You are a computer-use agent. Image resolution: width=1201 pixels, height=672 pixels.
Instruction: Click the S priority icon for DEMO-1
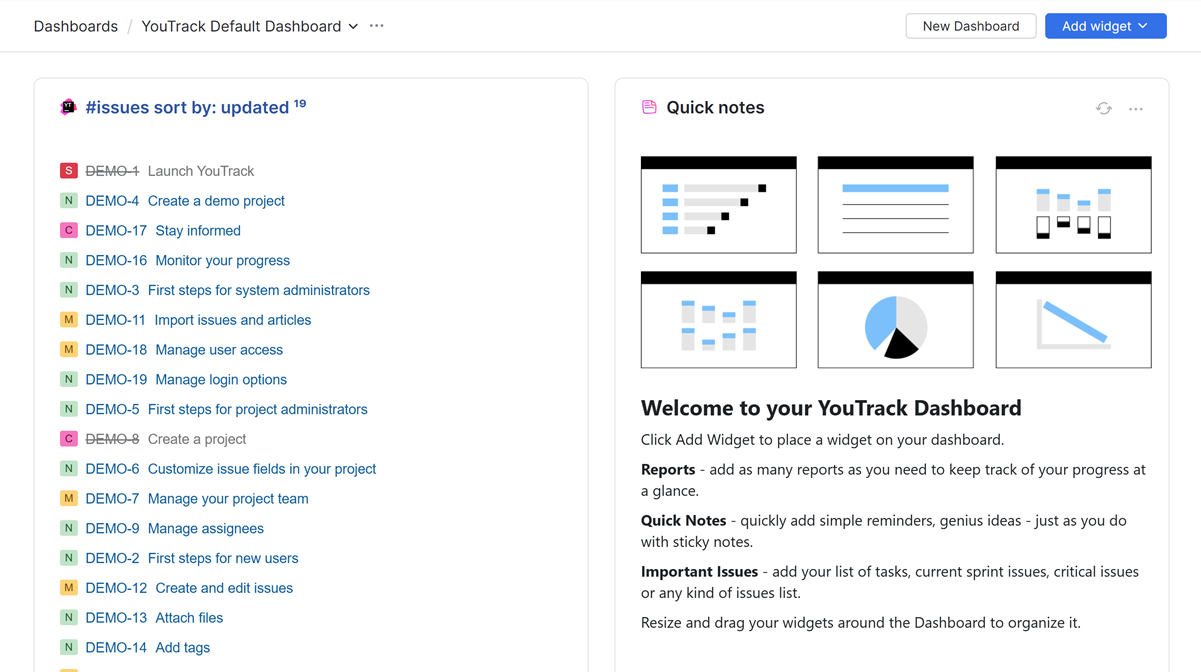68,171
